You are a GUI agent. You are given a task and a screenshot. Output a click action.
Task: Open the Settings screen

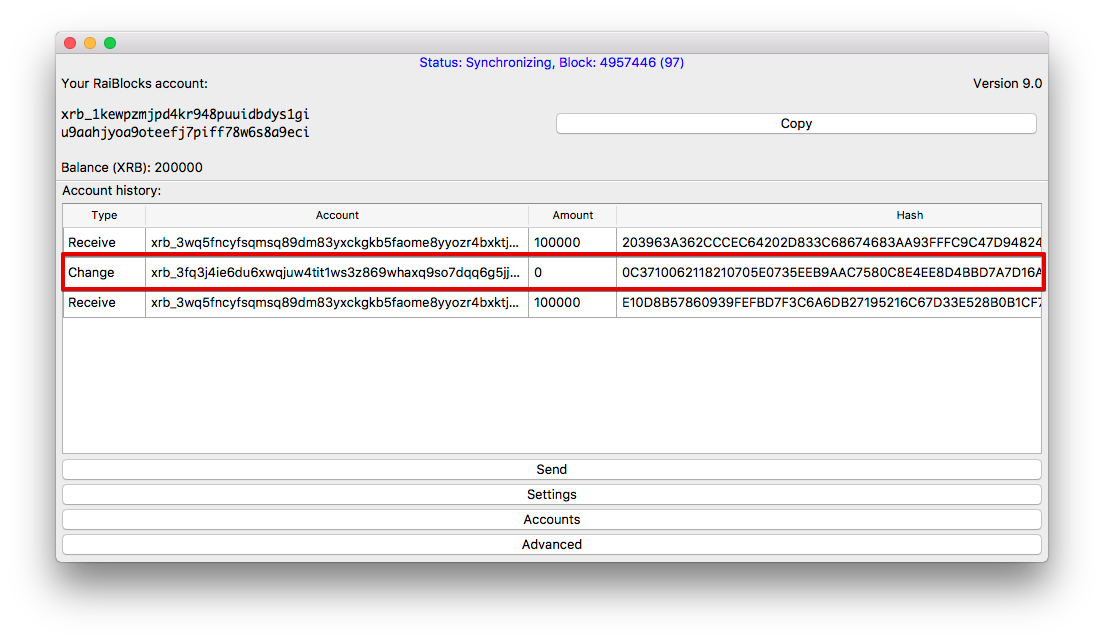click(551, 494)
